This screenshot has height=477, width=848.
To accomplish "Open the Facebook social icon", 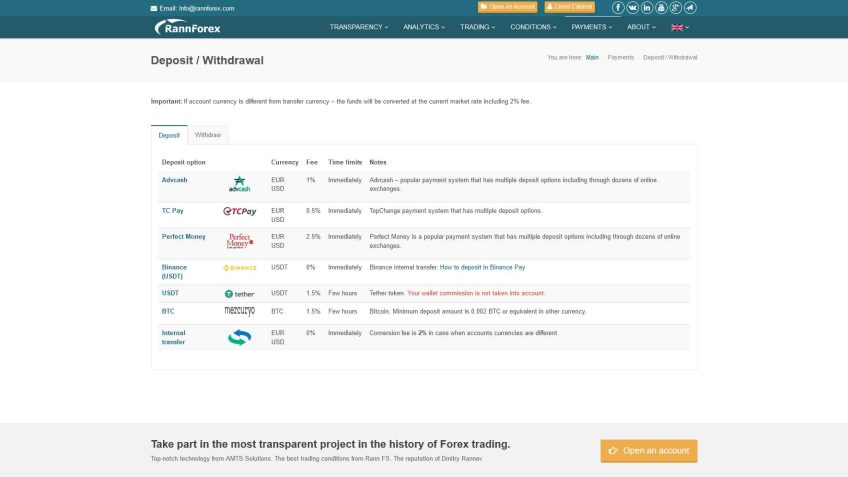I will (x=617, y=7).
